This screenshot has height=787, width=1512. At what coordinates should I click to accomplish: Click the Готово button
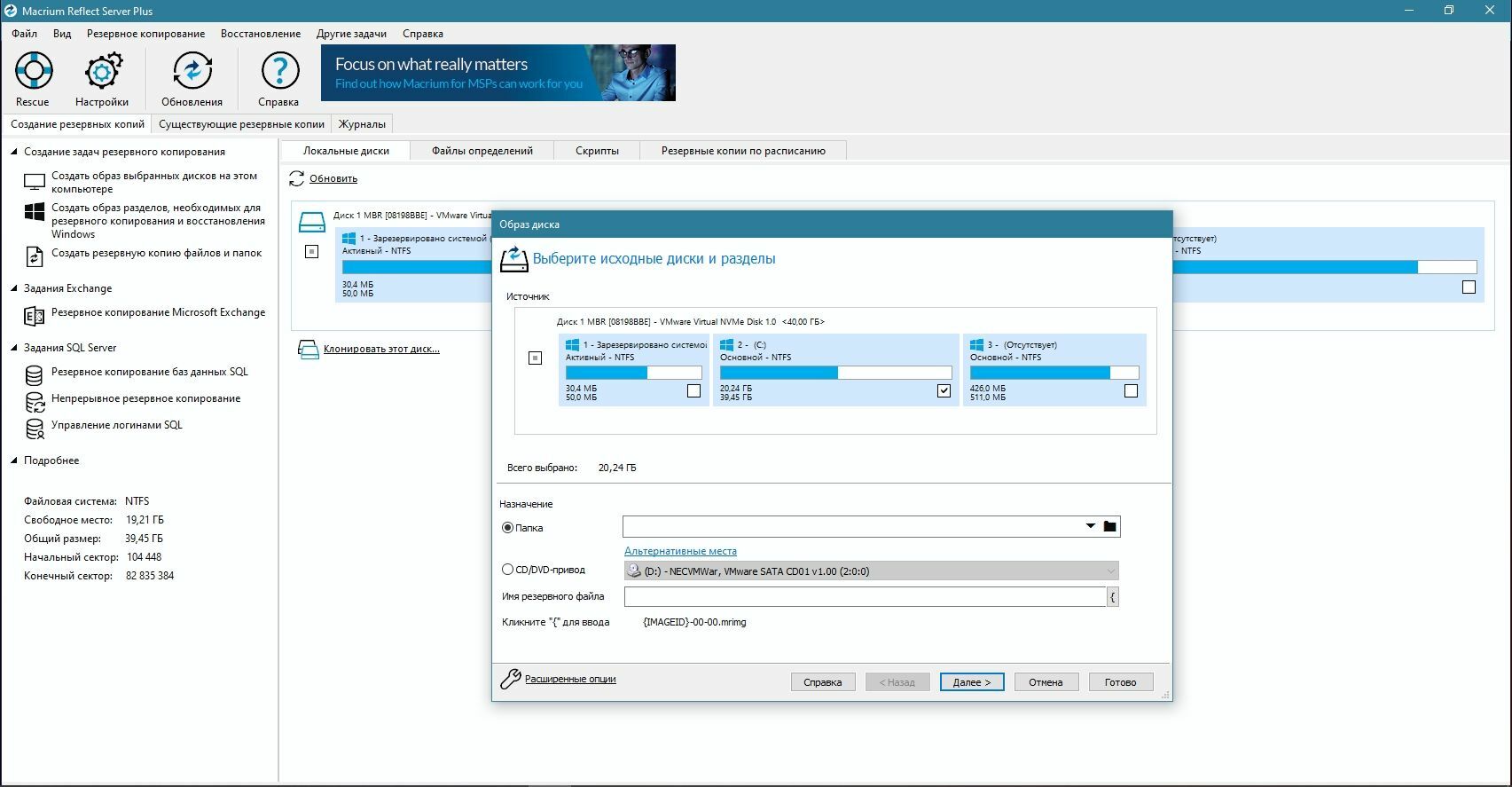1121,682
